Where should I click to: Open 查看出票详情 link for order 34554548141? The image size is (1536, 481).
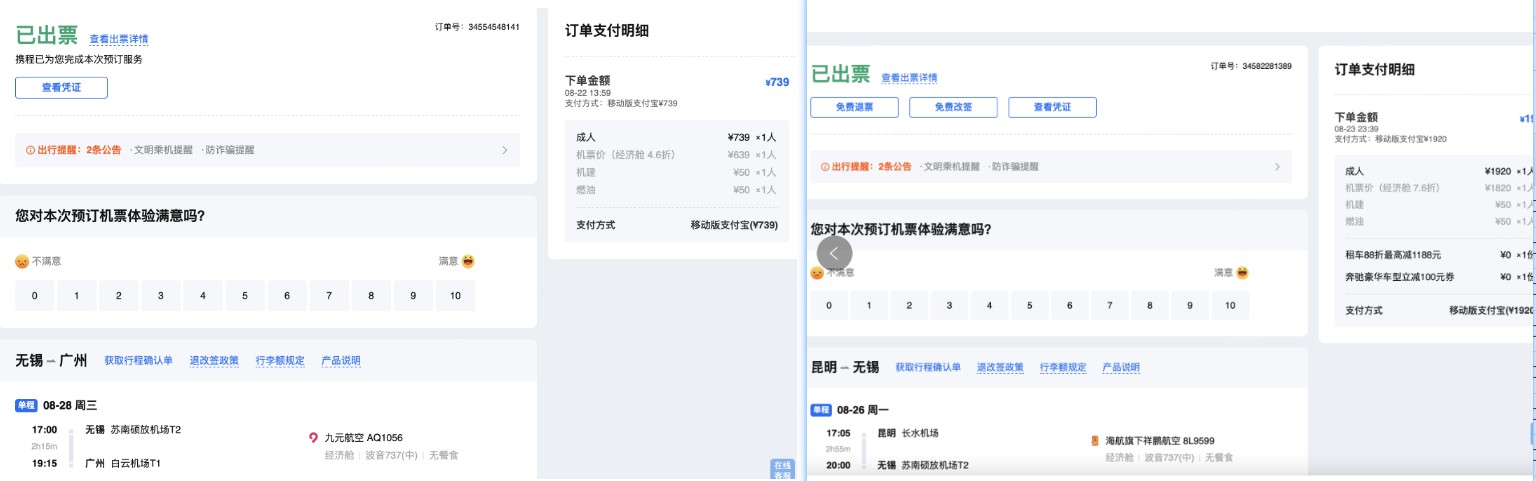119,39
